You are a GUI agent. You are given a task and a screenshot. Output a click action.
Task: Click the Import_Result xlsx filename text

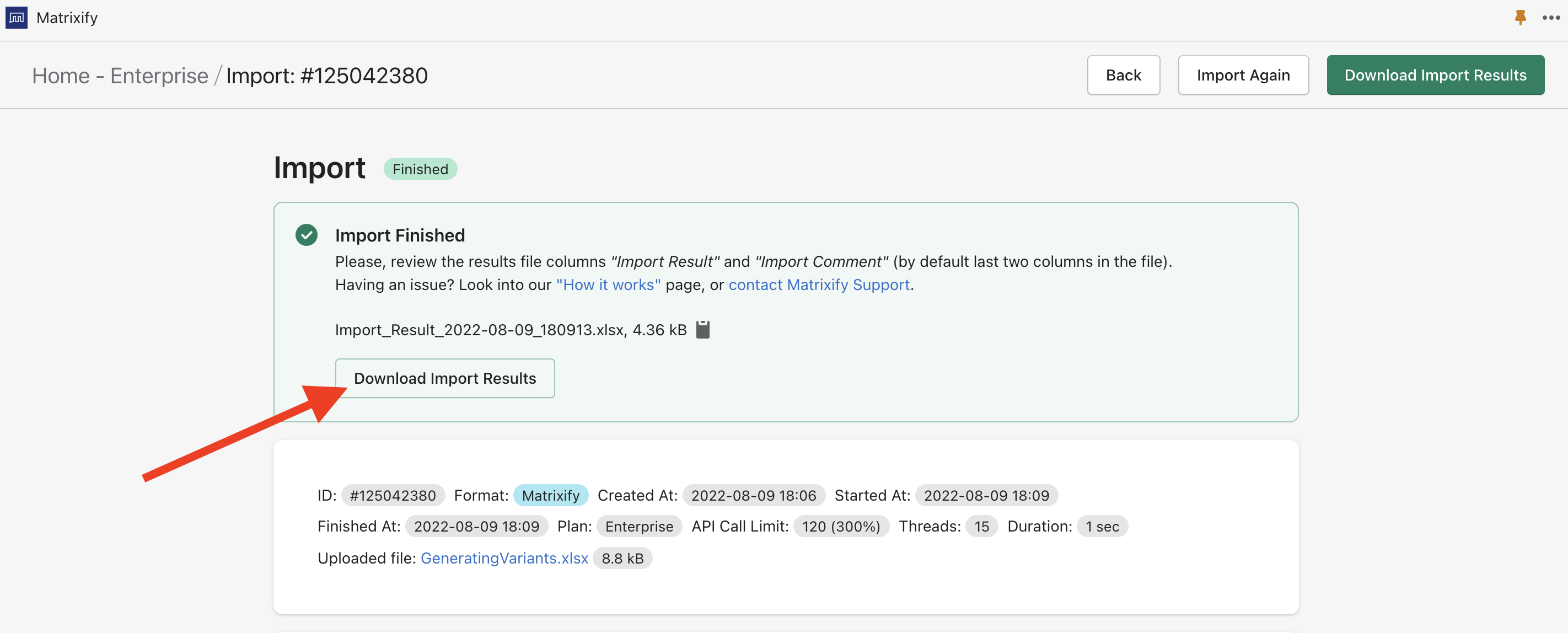pos(480,329)
